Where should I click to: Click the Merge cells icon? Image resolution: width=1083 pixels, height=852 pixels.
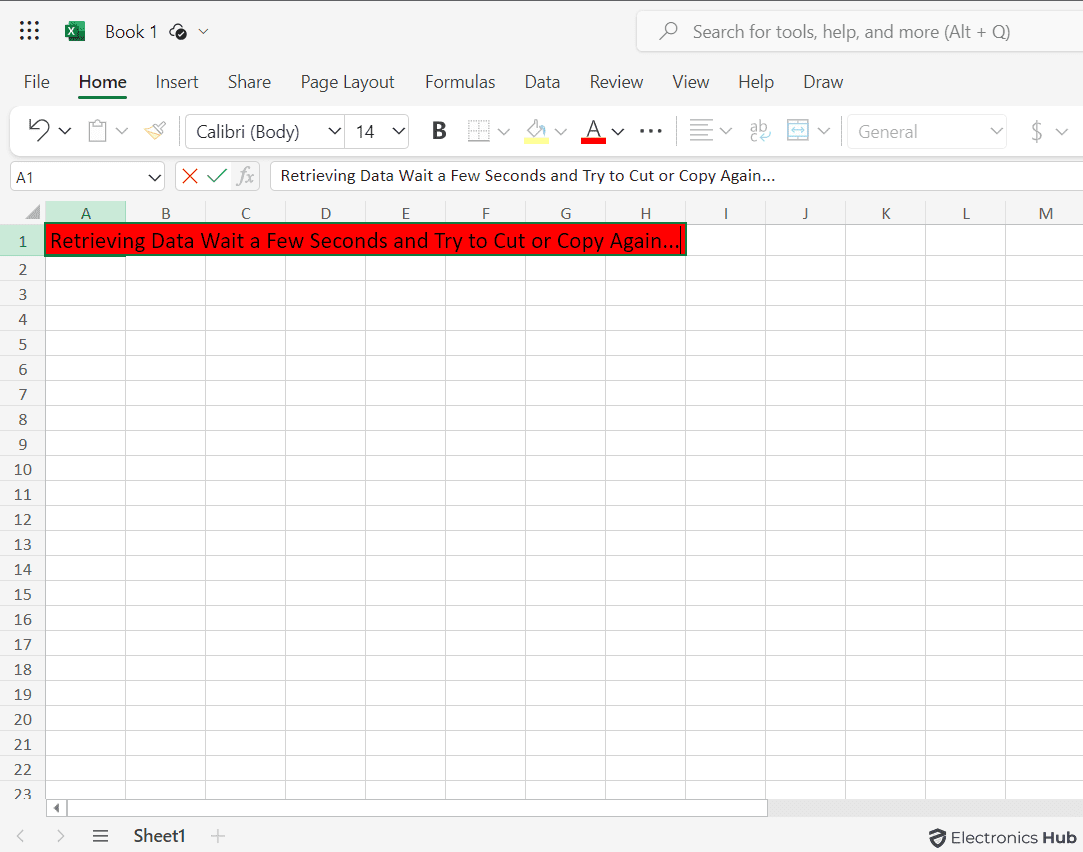click(x=798, y=130)
